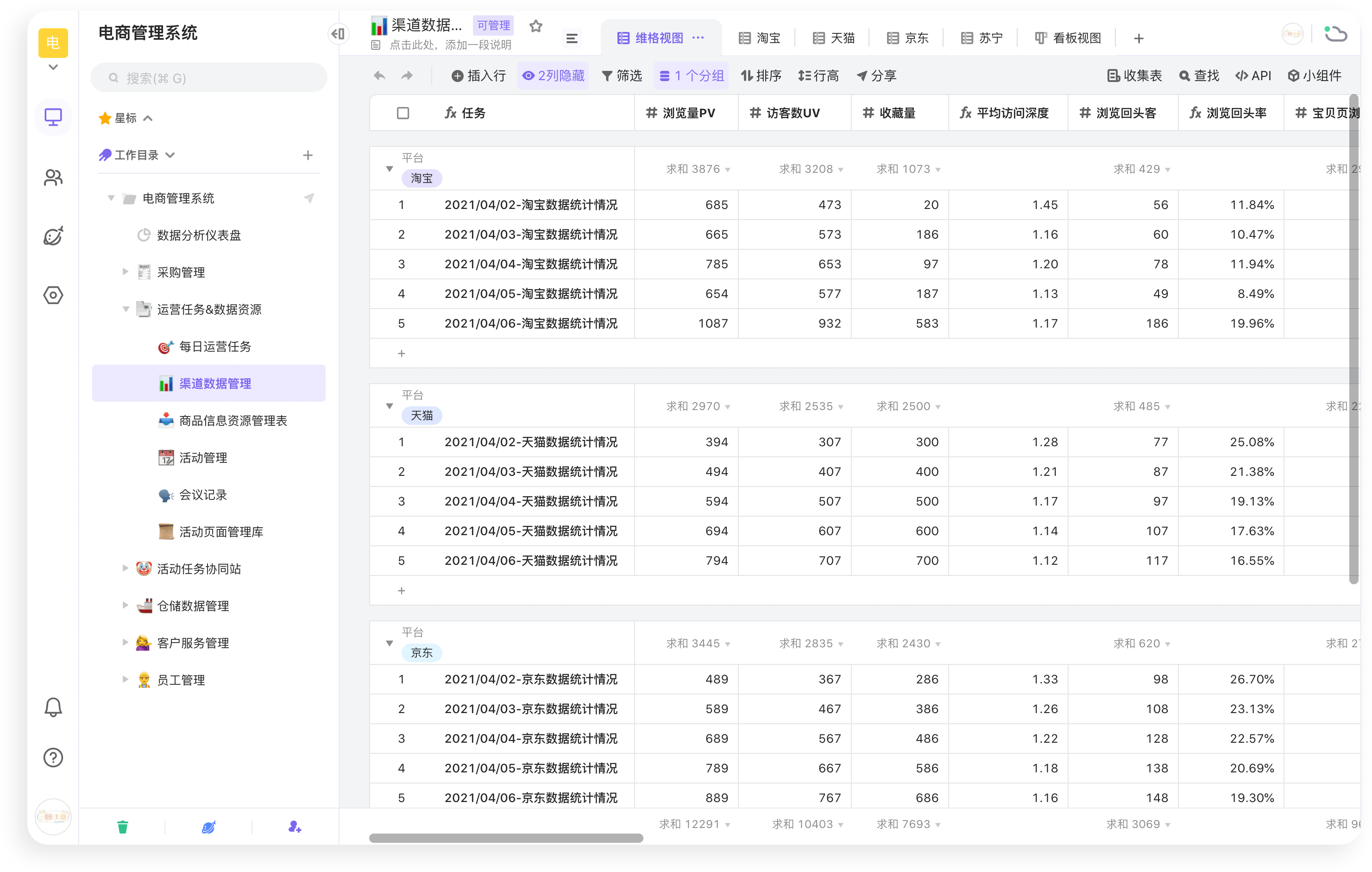The image size is (1372, 872).
Task: Collapse the sidebar panel toggle
Action: click(x=339, y=34)
